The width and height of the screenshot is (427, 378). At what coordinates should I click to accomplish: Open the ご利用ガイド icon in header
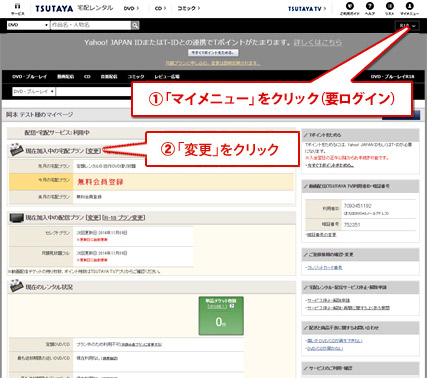(349, 9)
